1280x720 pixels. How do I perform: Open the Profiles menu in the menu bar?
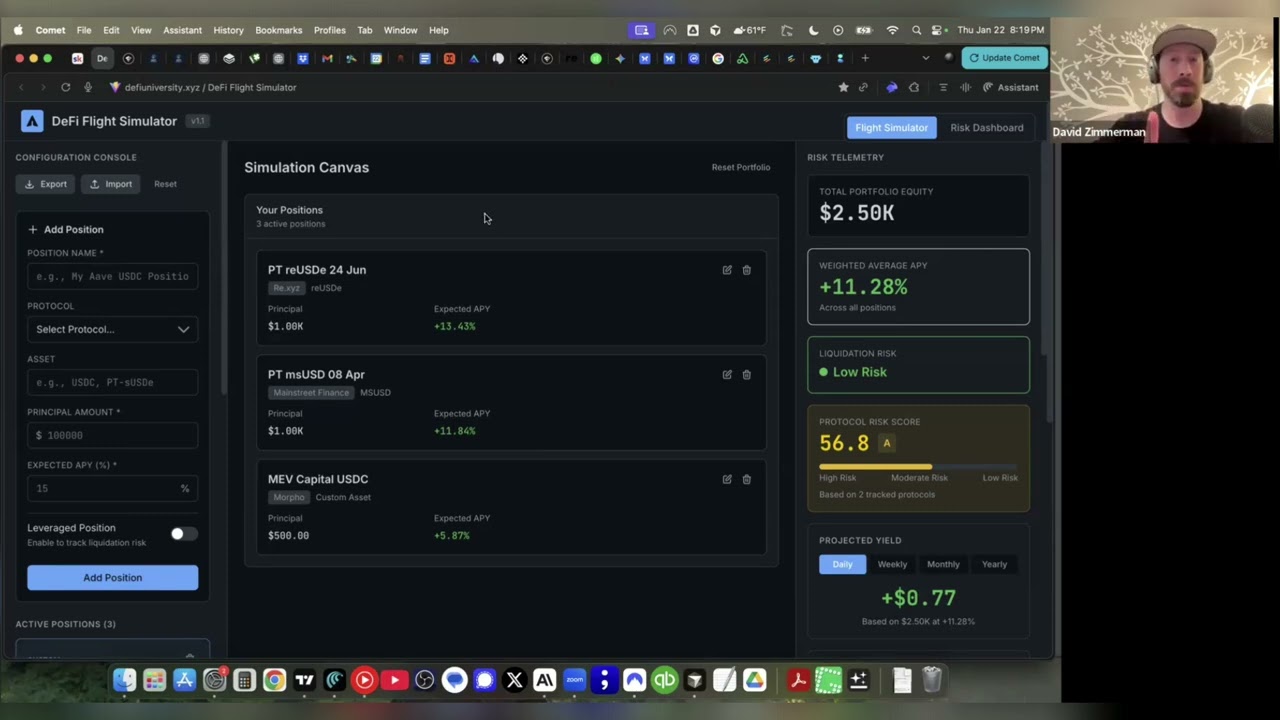(x=329, y=30)
